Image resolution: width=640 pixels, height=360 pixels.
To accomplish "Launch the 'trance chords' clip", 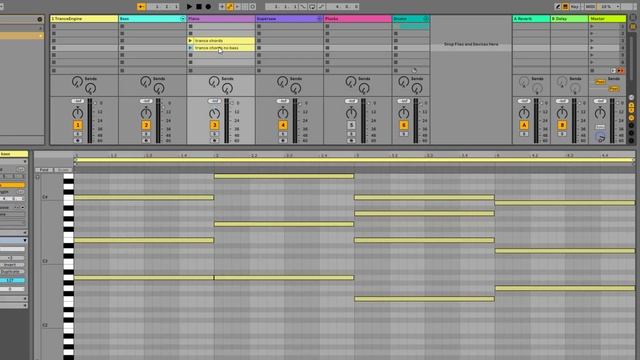I will coord(190,41).
